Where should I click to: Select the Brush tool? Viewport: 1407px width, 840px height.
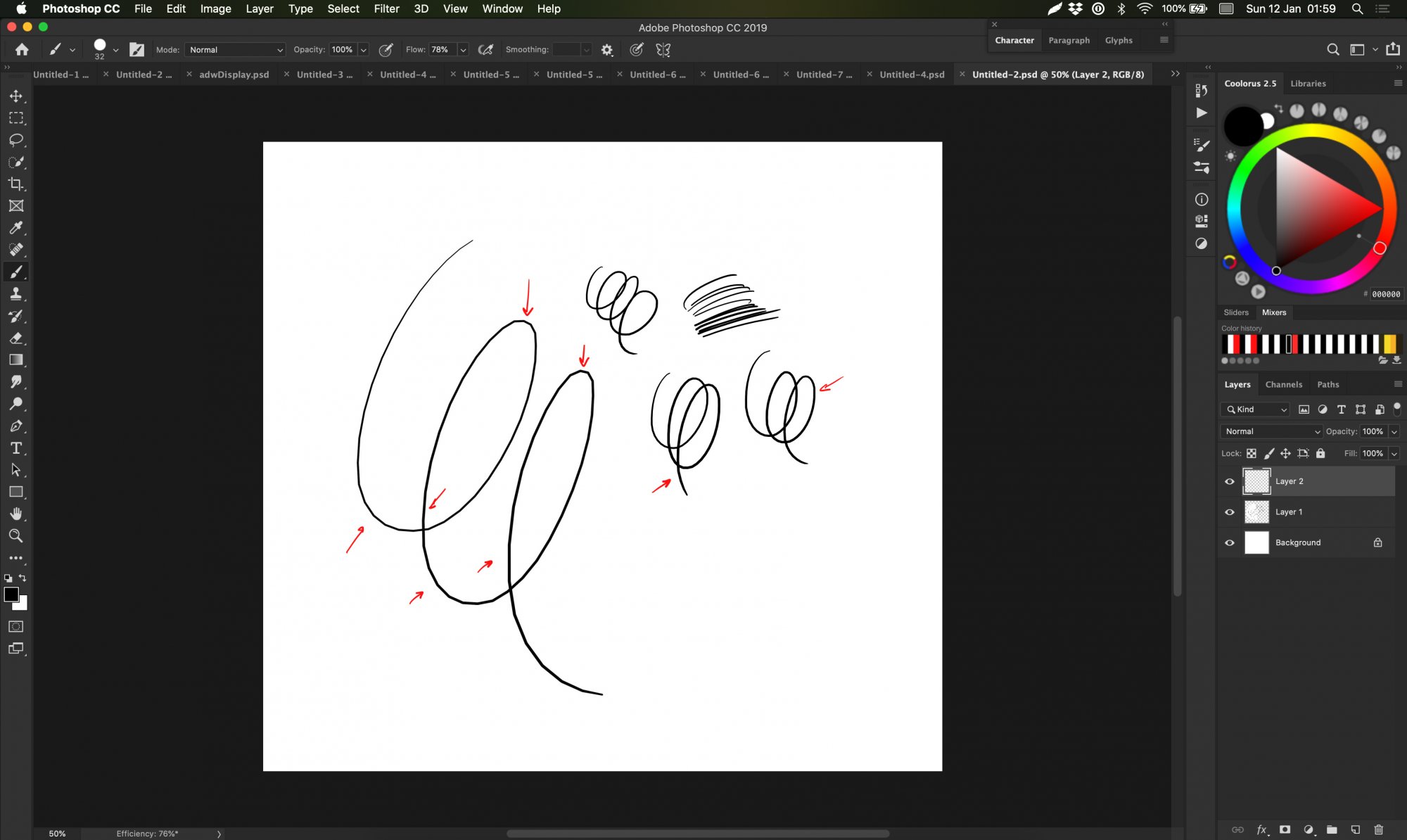click(16, 272)
